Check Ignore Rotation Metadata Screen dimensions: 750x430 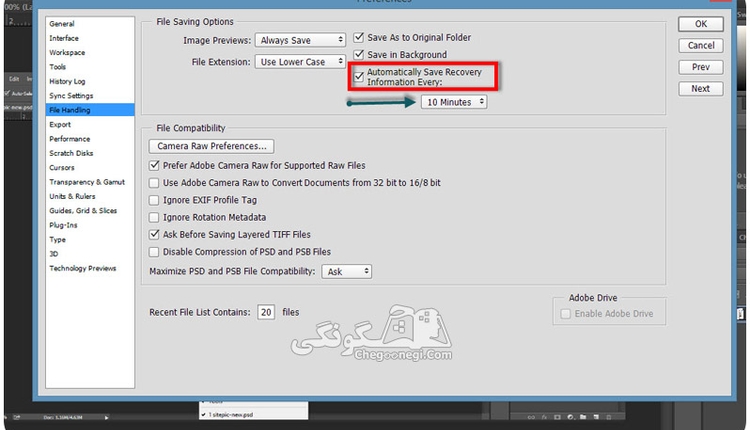154,217
